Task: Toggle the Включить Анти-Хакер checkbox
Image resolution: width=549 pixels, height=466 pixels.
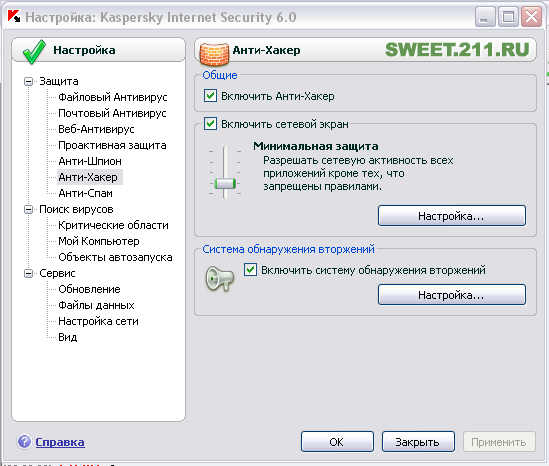Action: click(x=210, y=96)
